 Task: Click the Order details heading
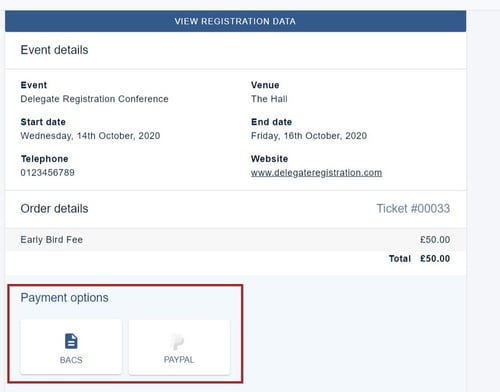(x=54, y=209)
